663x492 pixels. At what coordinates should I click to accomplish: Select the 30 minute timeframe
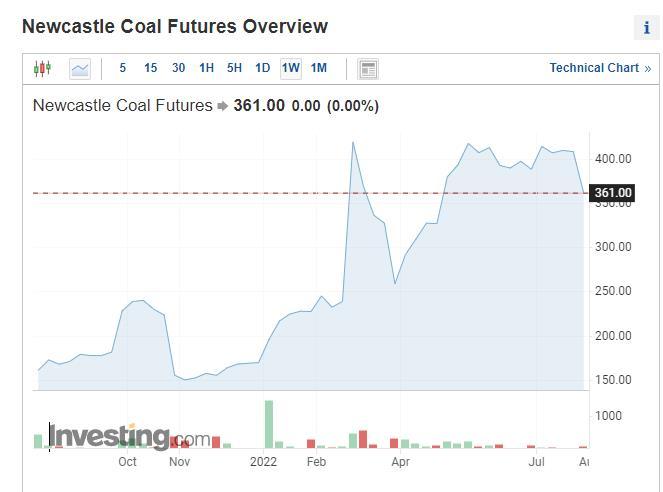(x=178, y=68)
